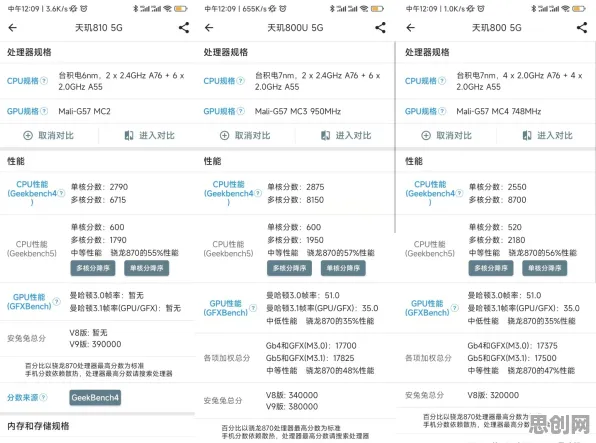
Task: Open GFXBench help icon in 天玑800U panel
Action: click(x=253, y=308)
